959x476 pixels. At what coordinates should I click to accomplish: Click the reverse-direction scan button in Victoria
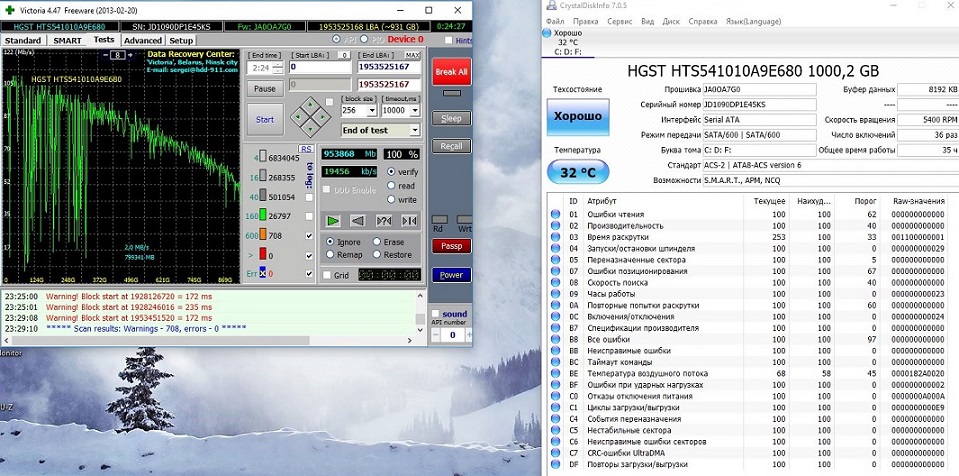click(358, 220)
